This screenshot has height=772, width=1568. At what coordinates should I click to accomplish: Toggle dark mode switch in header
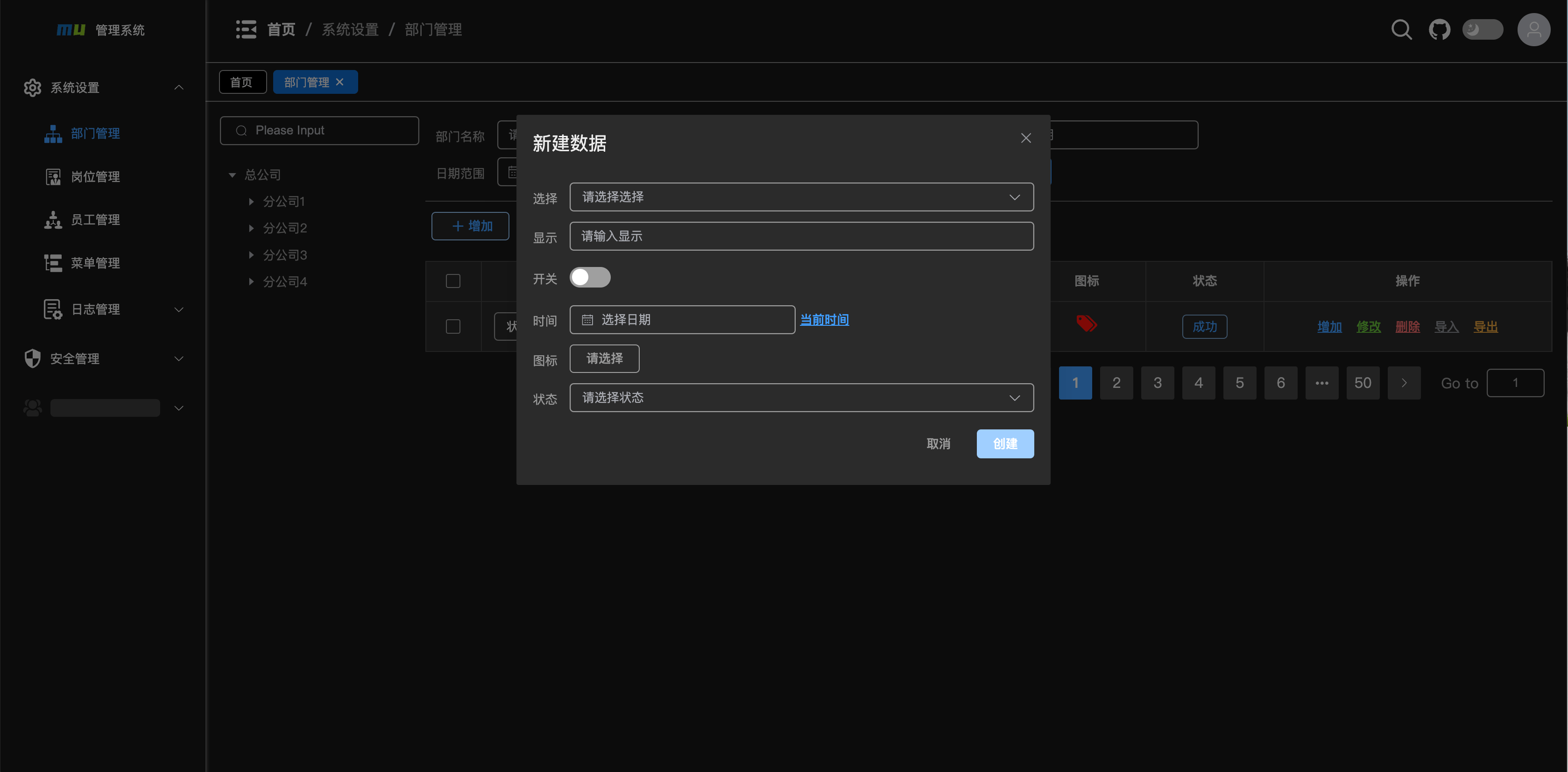coord(1482,29)
